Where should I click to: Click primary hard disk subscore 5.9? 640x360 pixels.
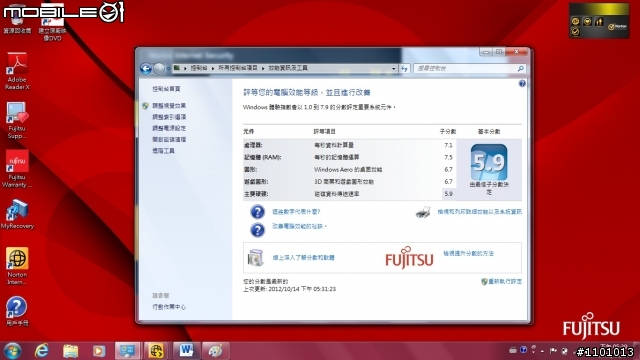point(448,194)
